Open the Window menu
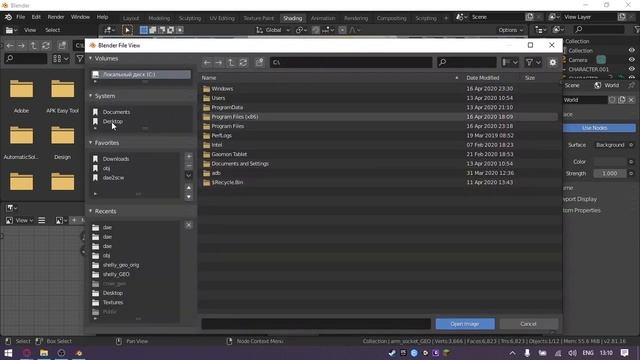This screenshot has width=640, height=360. (80, 17)
